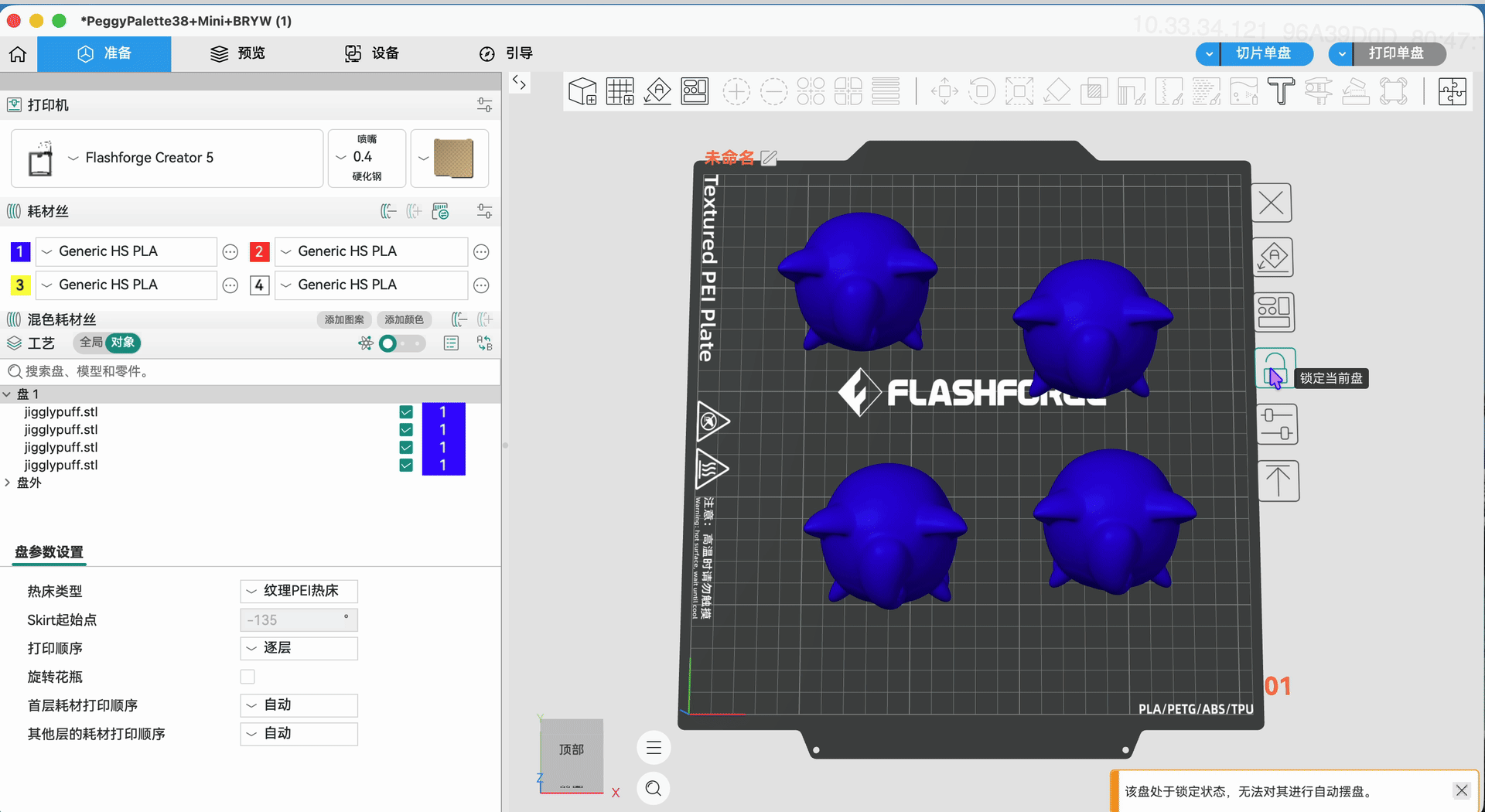Open filament section settings sliders icon

pyautogui.click(x=485, y=211)
